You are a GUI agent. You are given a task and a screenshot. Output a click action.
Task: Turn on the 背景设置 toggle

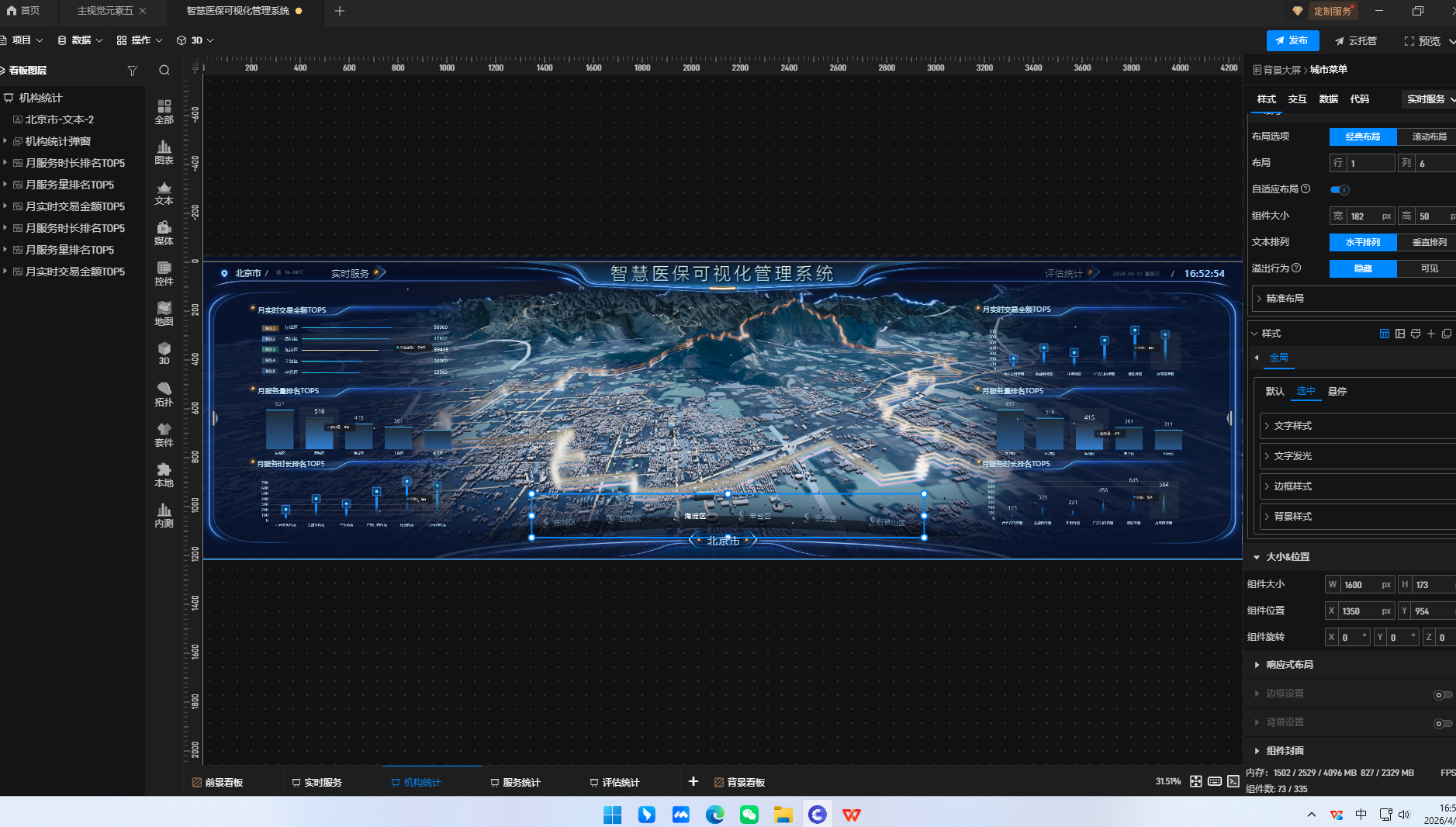(1442, 723)
